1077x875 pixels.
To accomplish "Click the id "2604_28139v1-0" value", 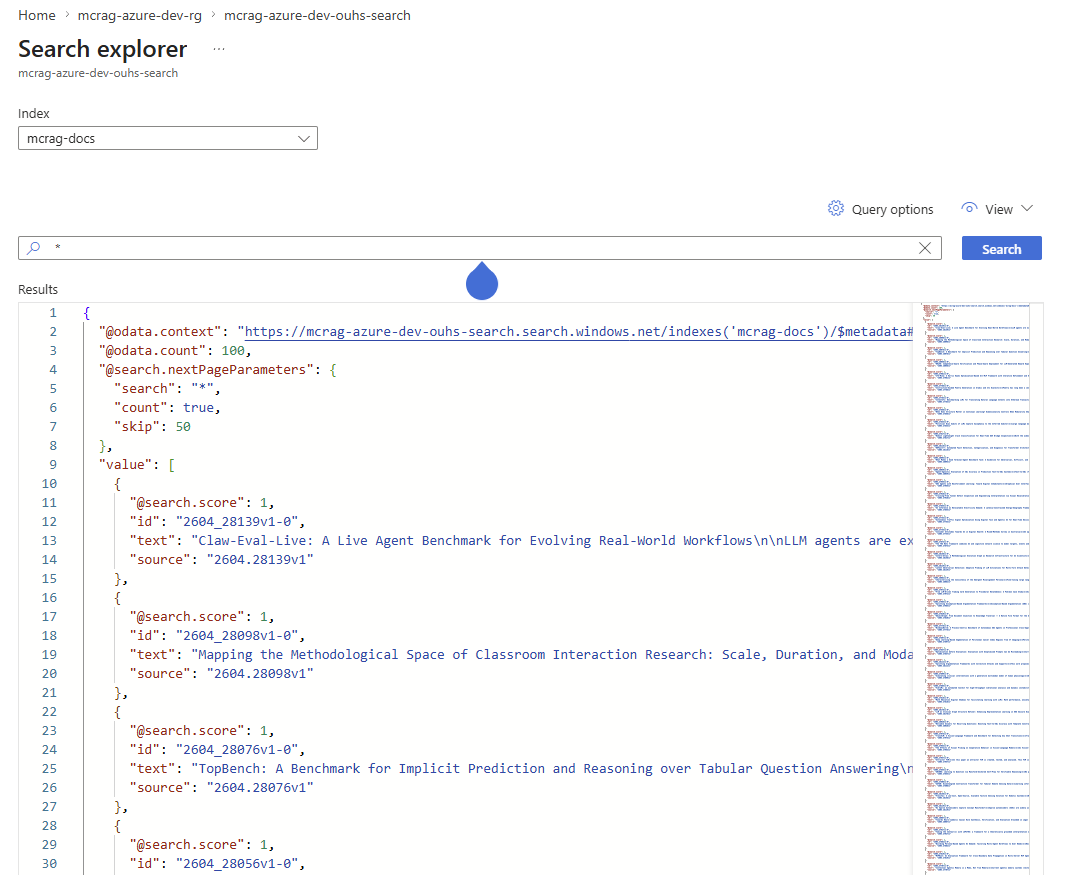I will pyautogui.click(x=236, y=522).
